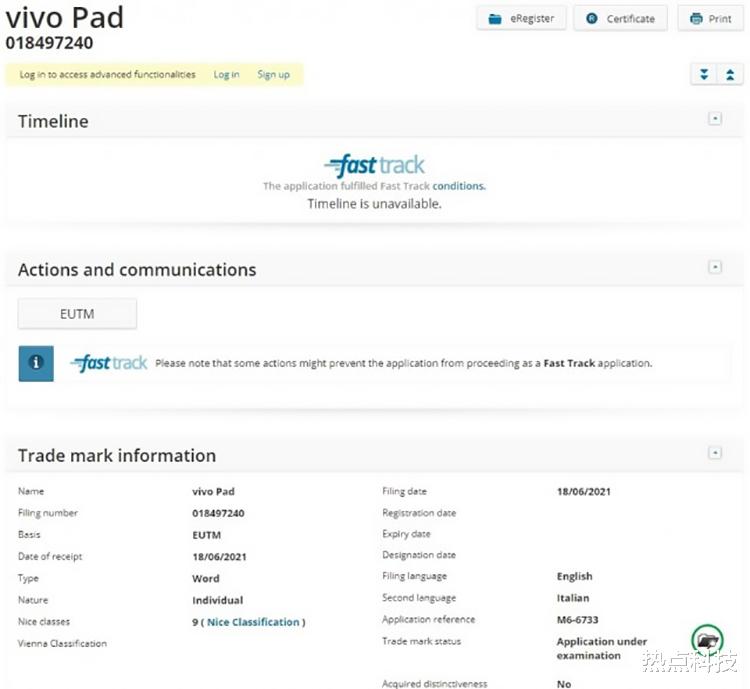Click the EUTM button
750x689 pixels.
77,314
